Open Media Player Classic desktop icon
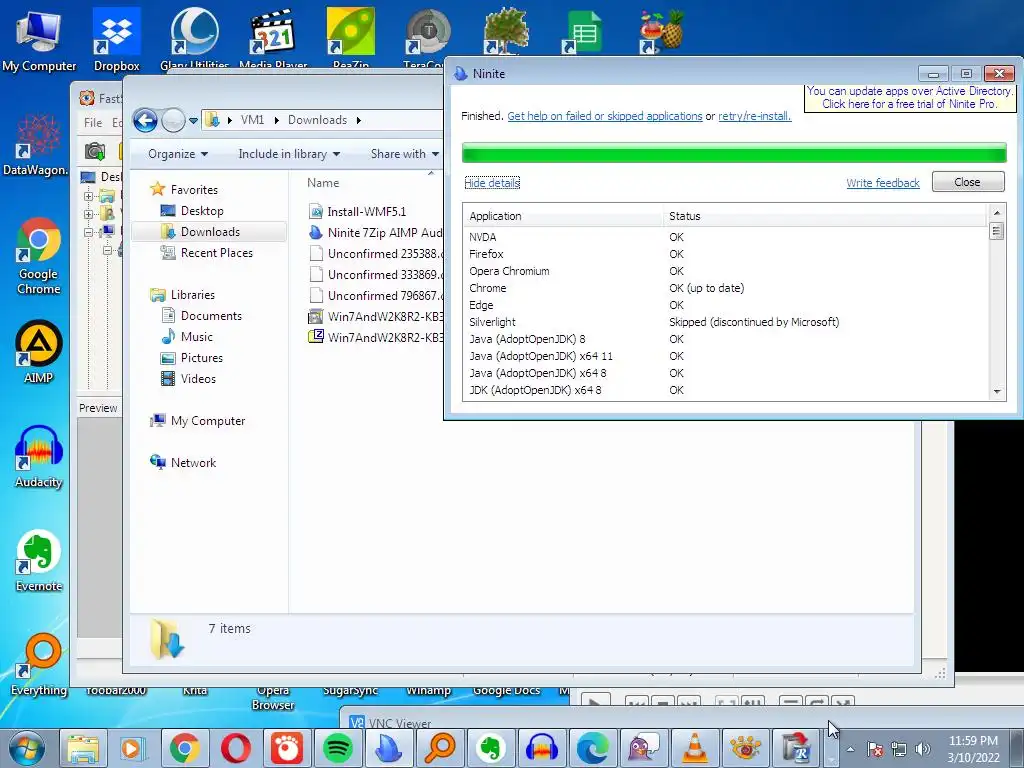This screenshot has width=1024, height=768. [x=272, y=39]
